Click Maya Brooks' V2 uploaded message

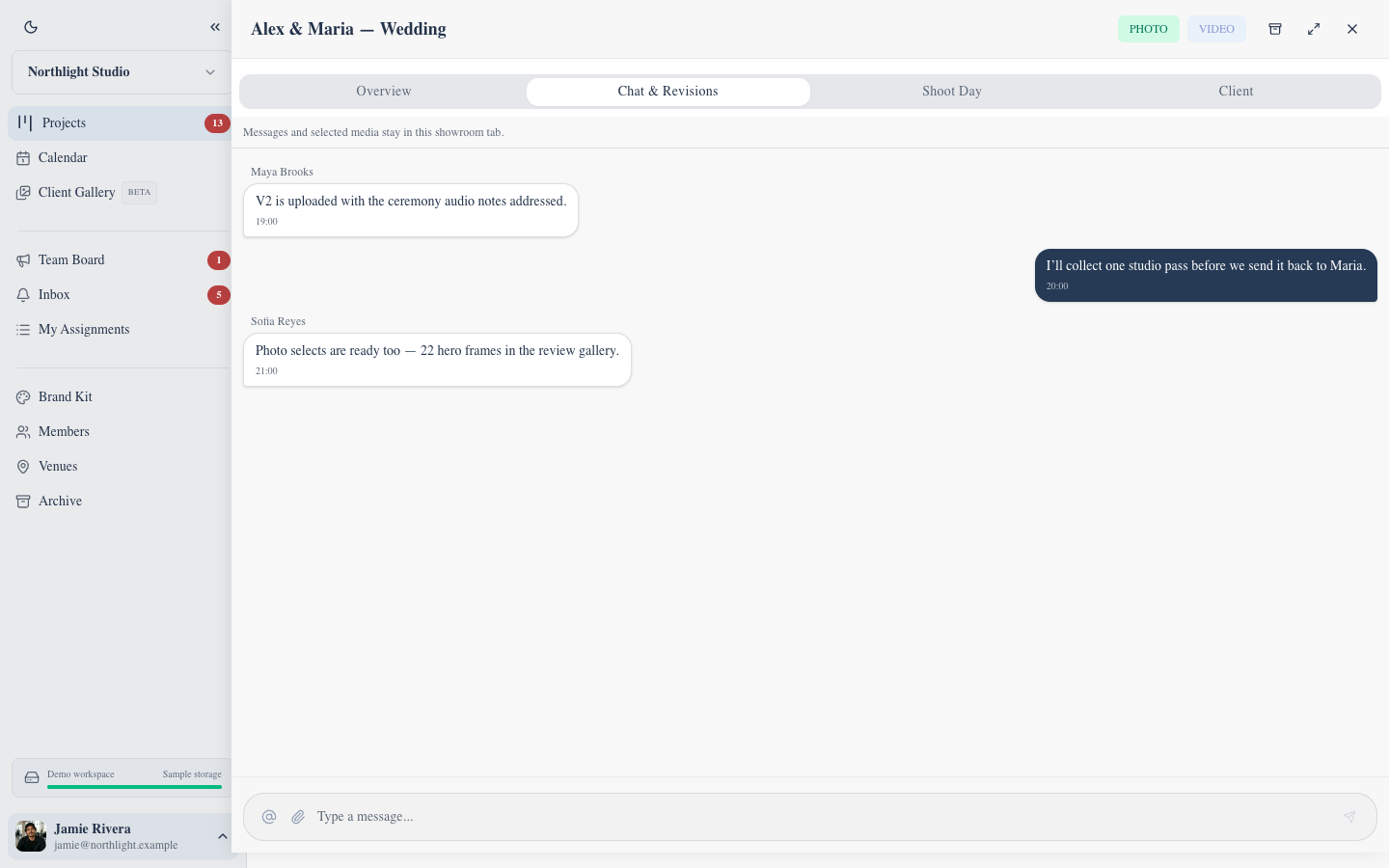[x=411, y=210]
